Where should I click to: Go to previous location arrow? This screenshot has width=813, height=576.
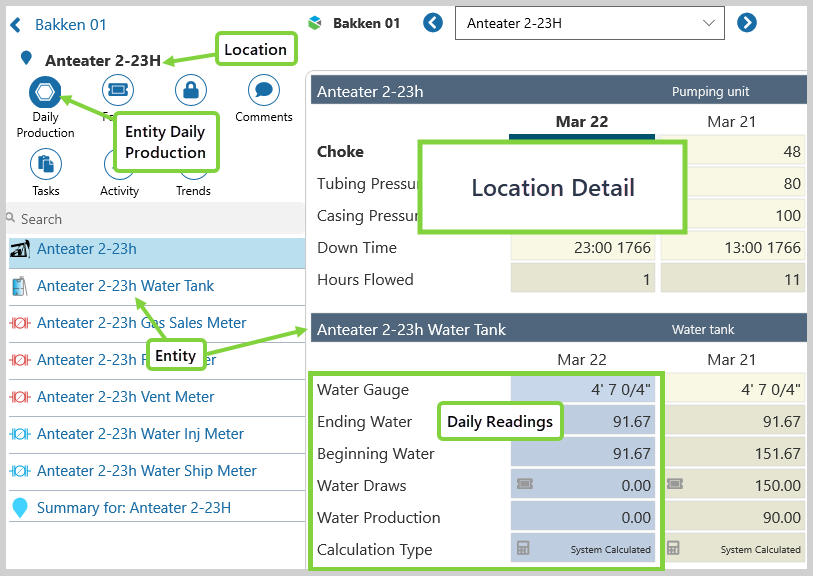[x=433, y=22]
